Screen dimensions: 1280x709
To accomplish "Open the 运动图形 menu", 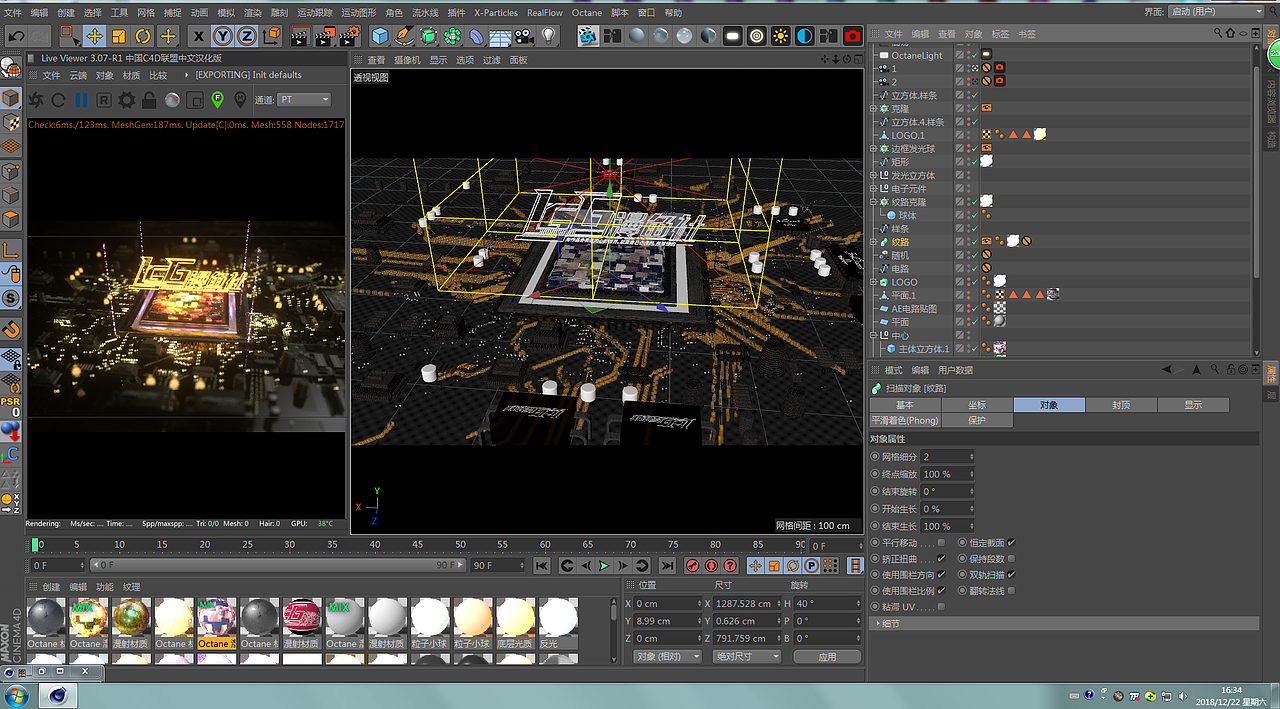I will (x=359, y=13).
